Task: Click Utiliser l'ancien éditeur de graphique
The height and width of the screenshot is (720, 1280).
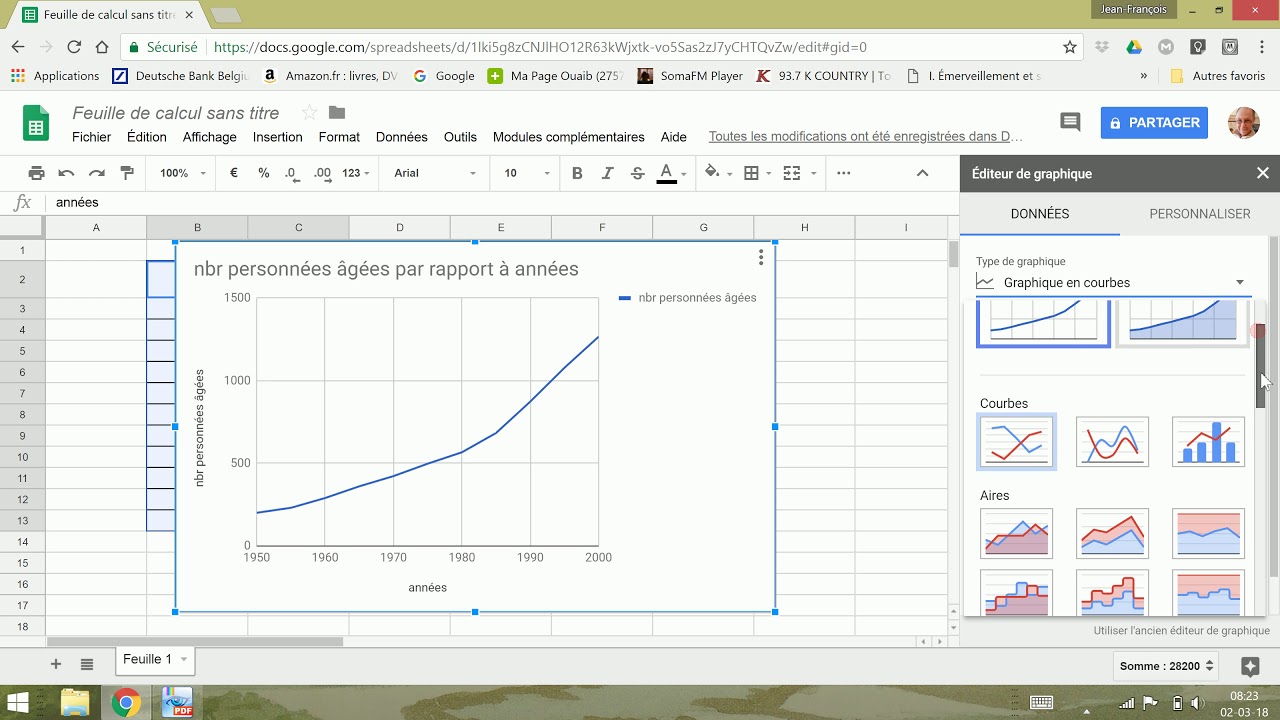Action: (1182, 631)
